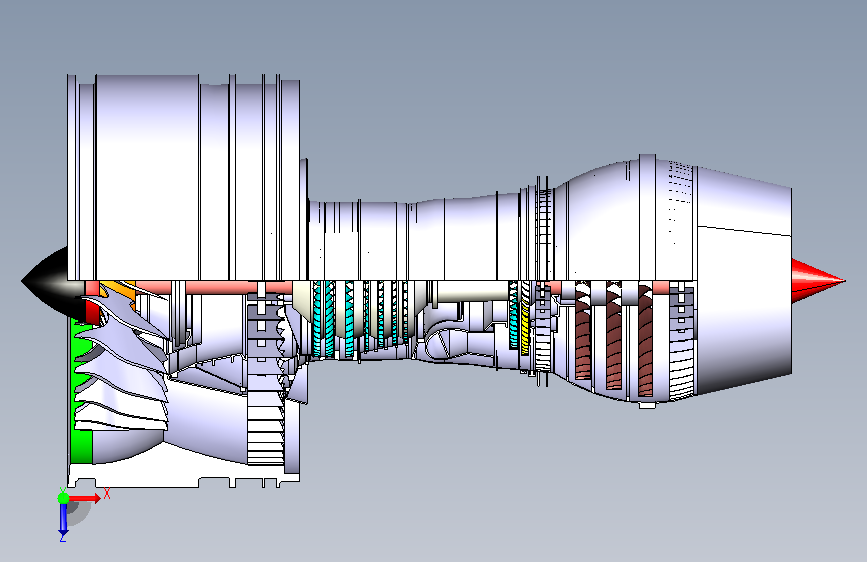The image size is (867, 562).
Task: Select the rear exhaust nozzle casing
Action: pyautogui.click(x=744, y=279)
